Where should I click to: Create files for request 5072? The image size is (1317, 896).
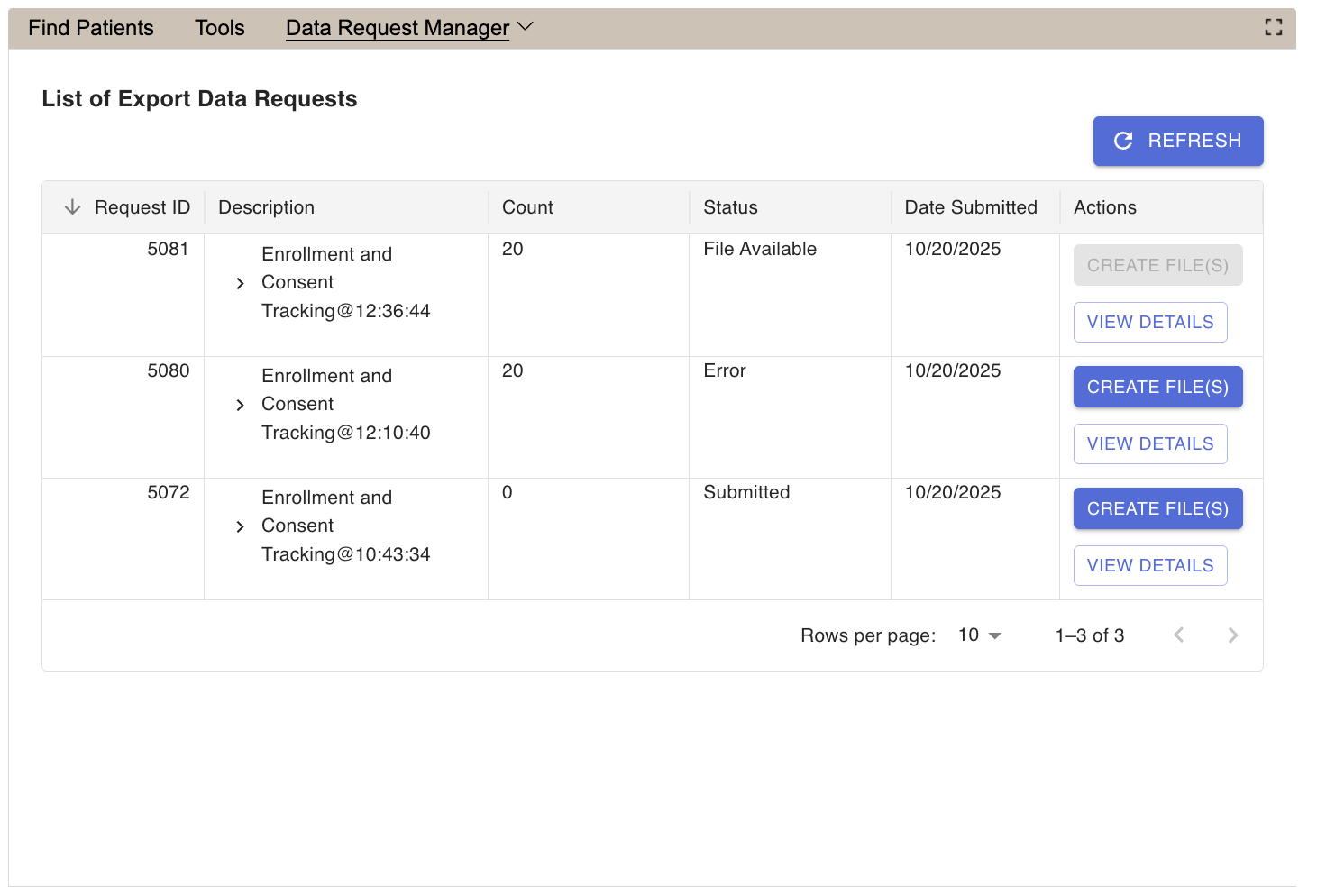tap(1157, 508)
